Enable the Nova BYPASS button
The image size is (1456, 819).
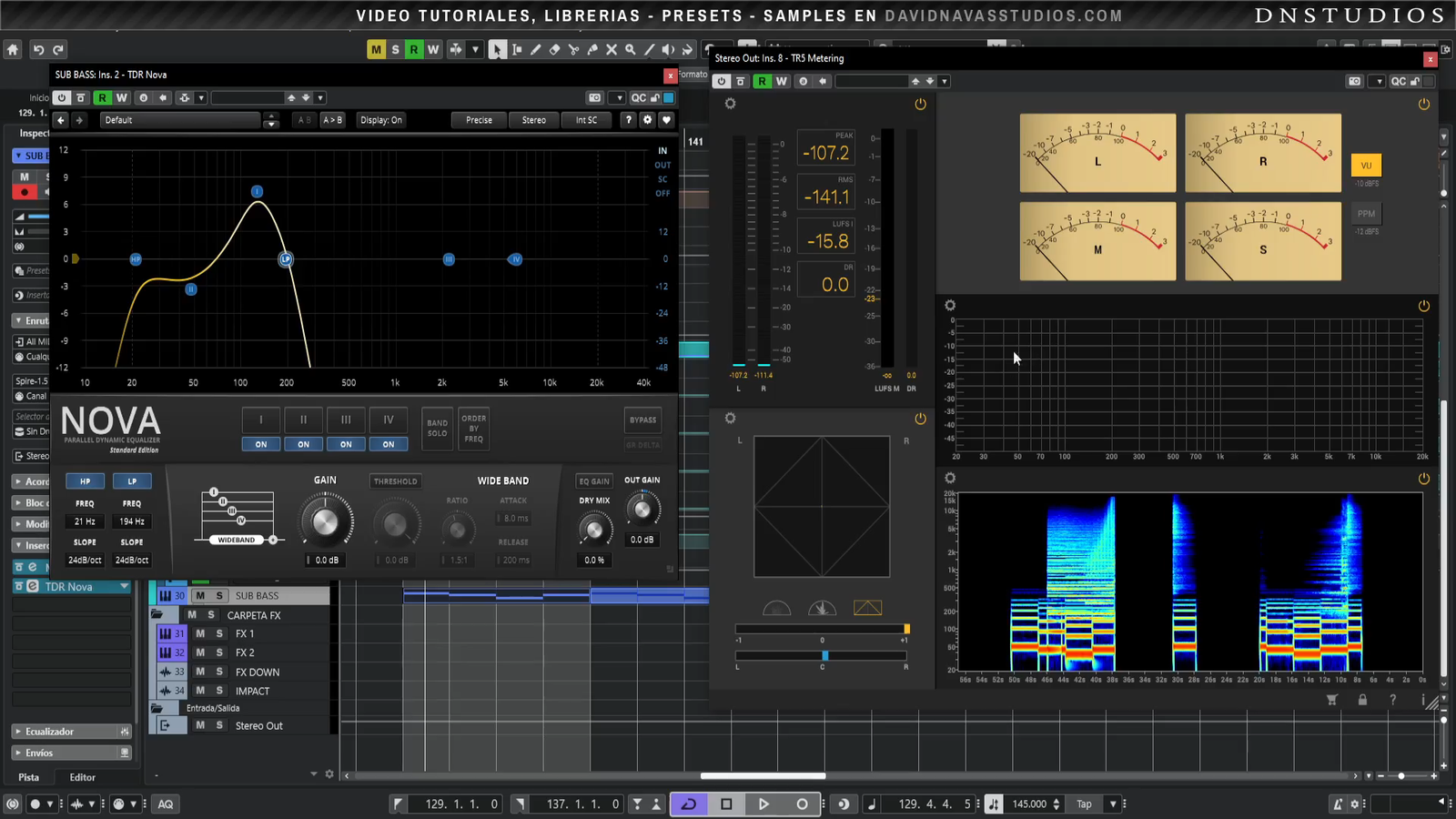642,420
